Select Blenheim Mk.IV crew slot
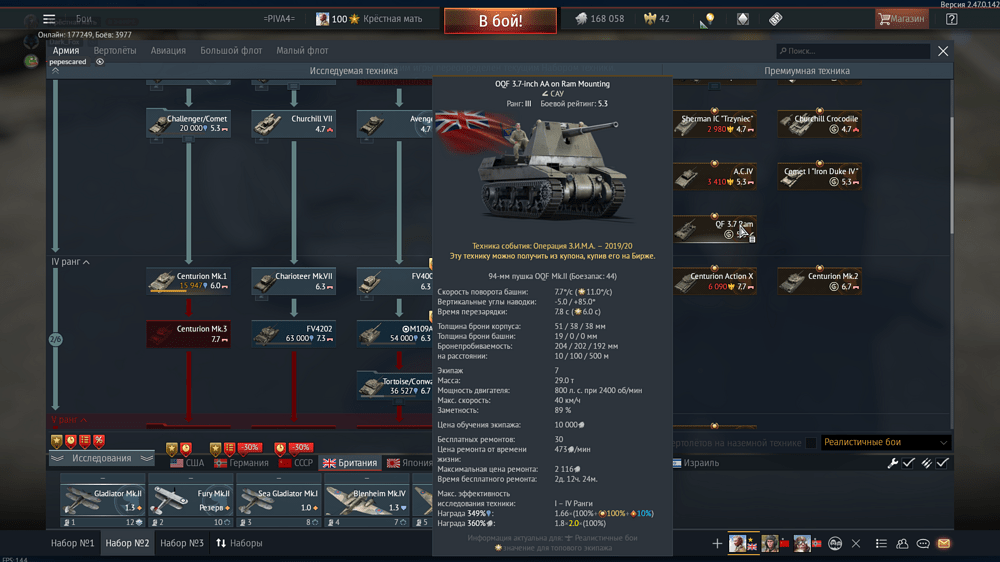The width and height of the screenshot is (1000, 562). pos(366,499)
